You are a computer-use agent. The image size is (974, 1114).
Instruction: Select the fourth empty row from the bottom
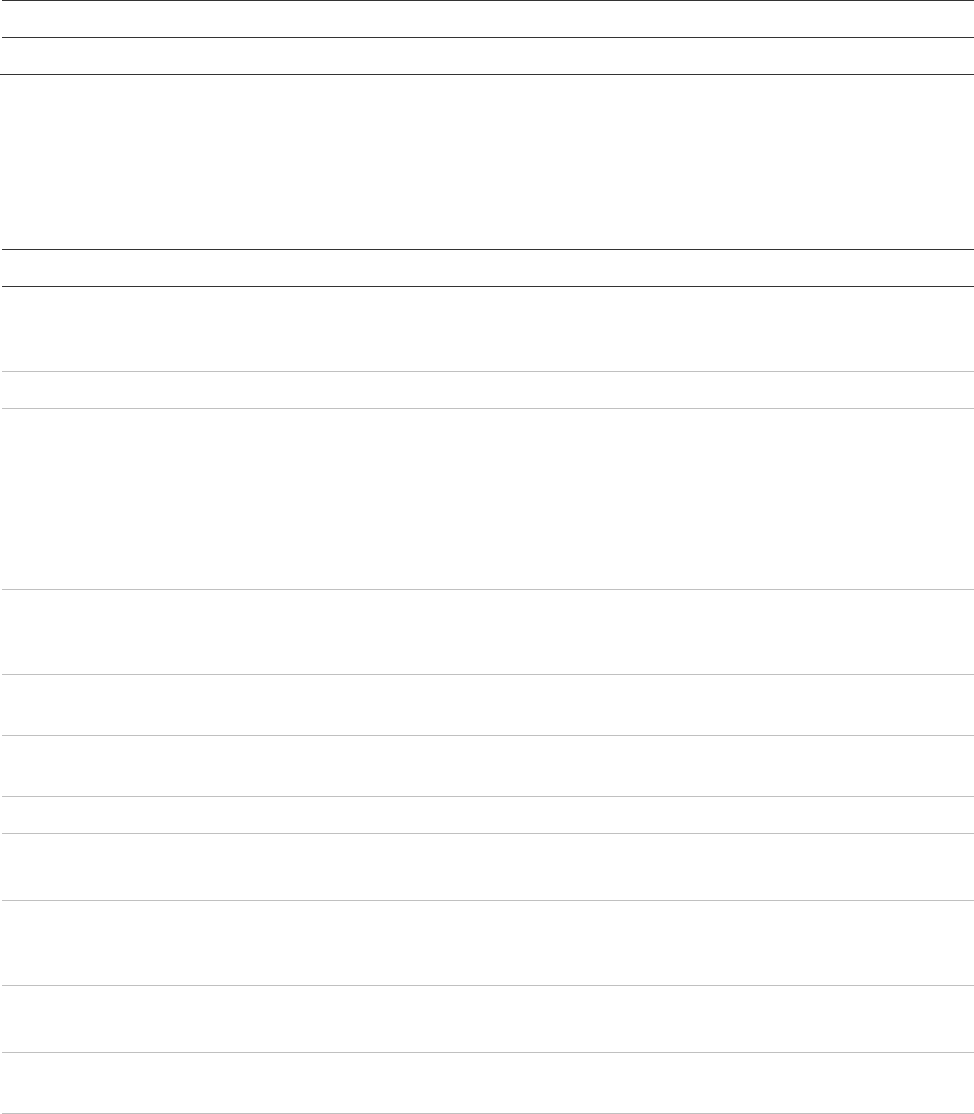point(487,867)
